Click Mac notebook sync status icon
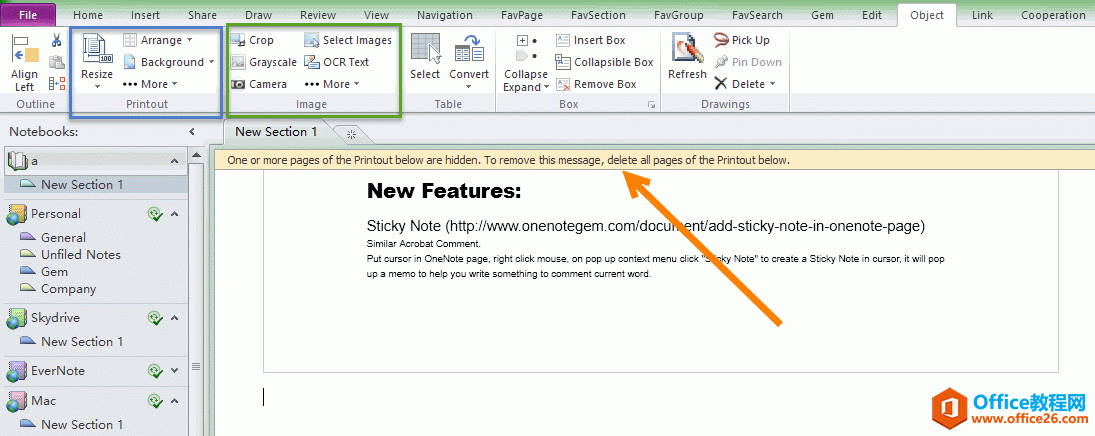The image size is (1095, 436). click(155, 401)
